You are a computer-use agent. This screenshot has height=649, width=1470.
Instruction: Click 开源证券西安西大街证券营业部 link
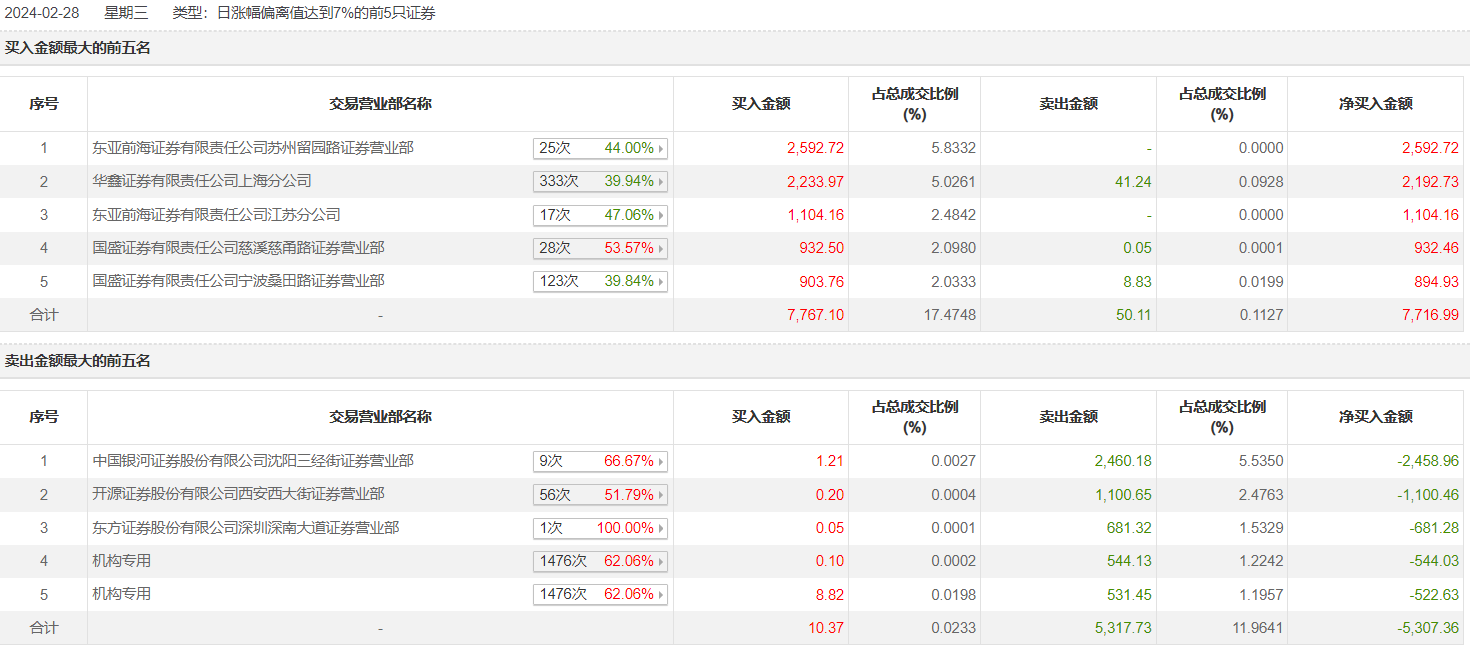(x=238, y=494)
